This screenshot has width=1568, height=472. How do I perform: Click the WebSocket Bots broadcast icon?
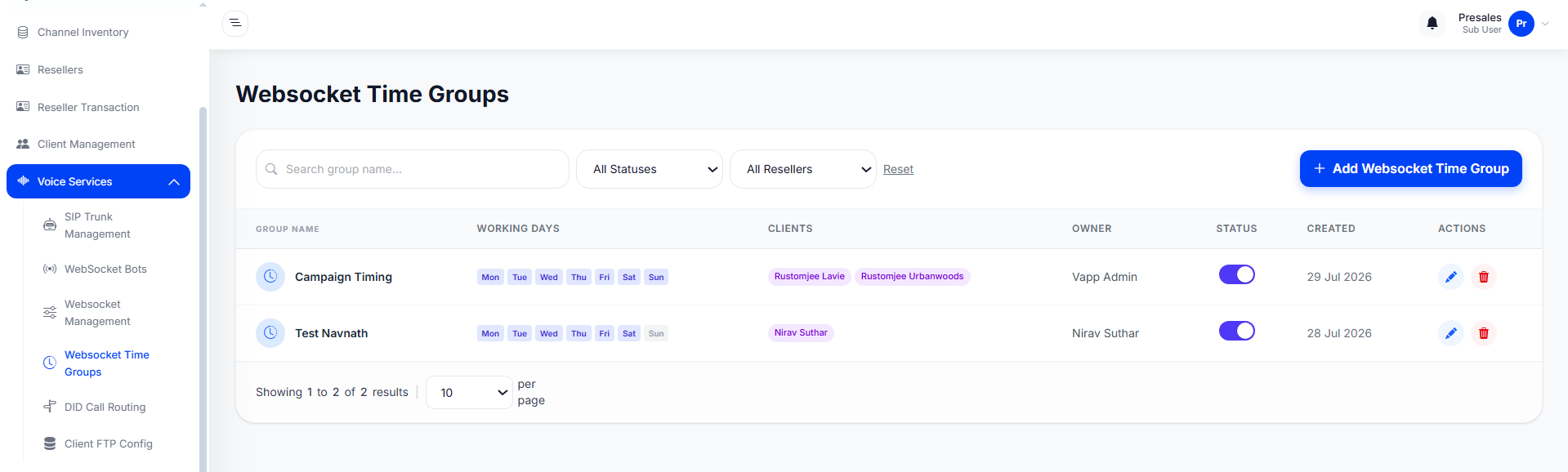[x=50, y=269]
